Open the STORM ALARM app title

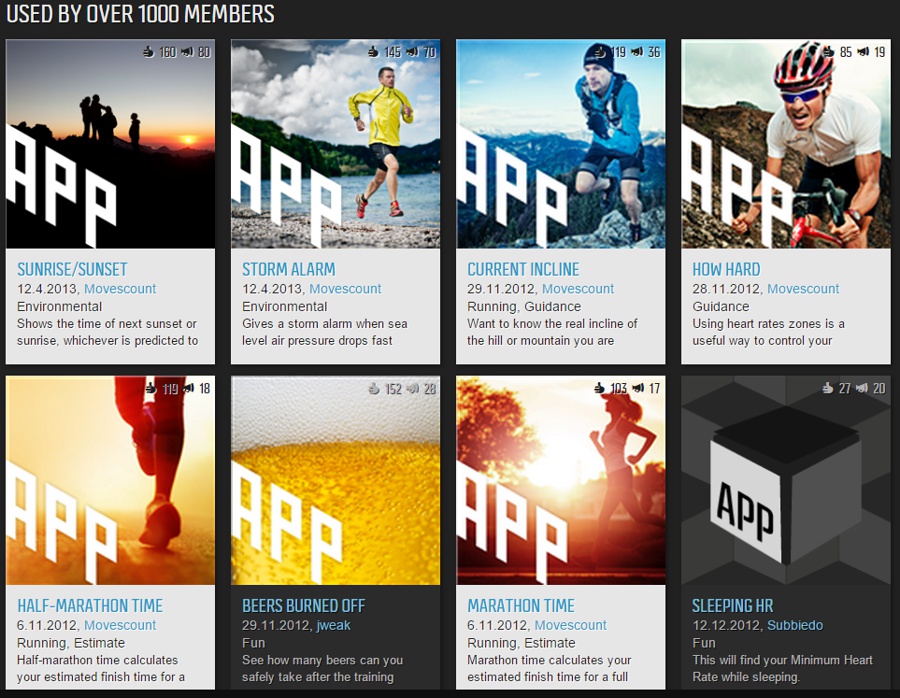click(x=289, y=269)
